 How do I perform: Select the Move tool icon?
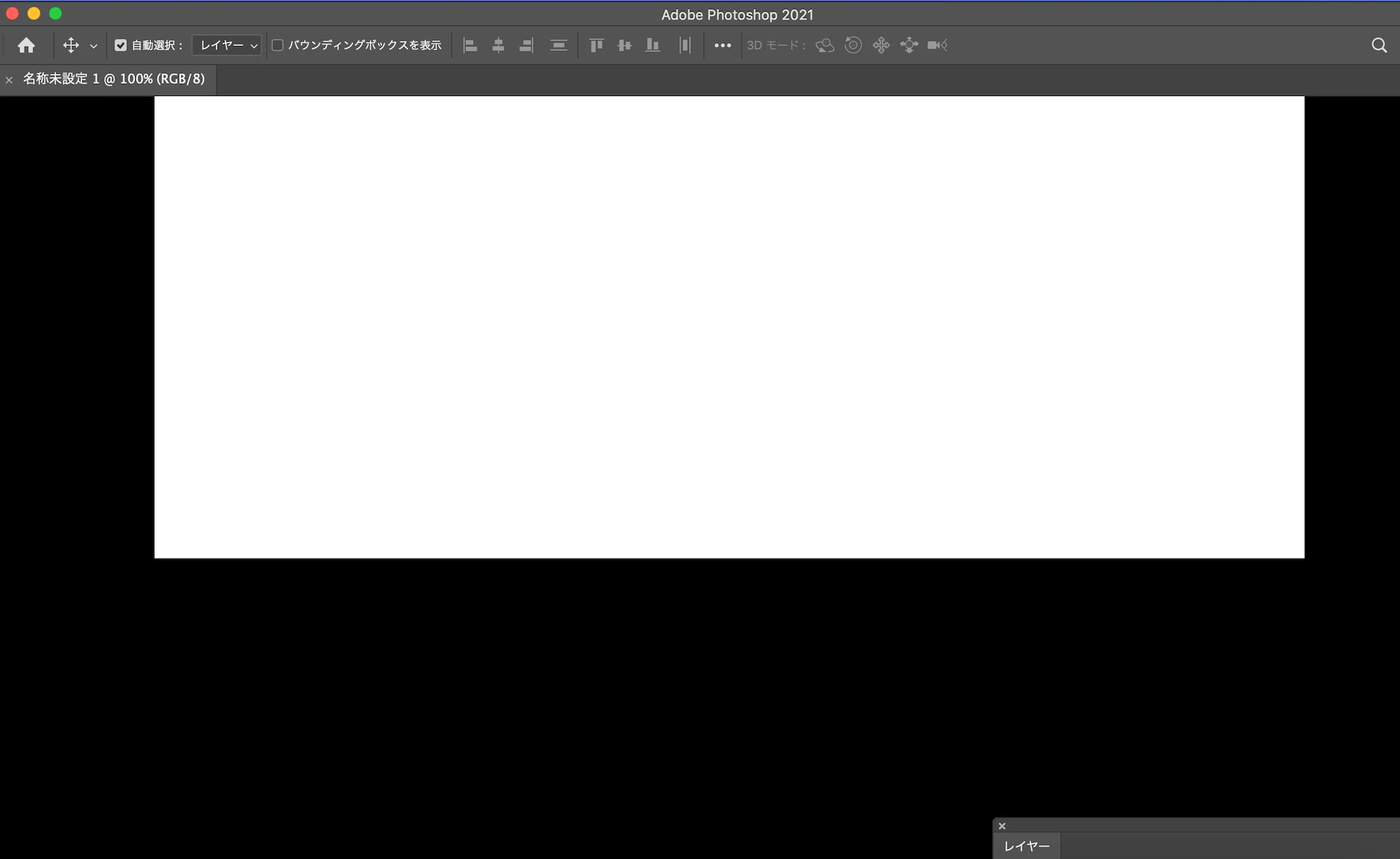click(71, 45)
